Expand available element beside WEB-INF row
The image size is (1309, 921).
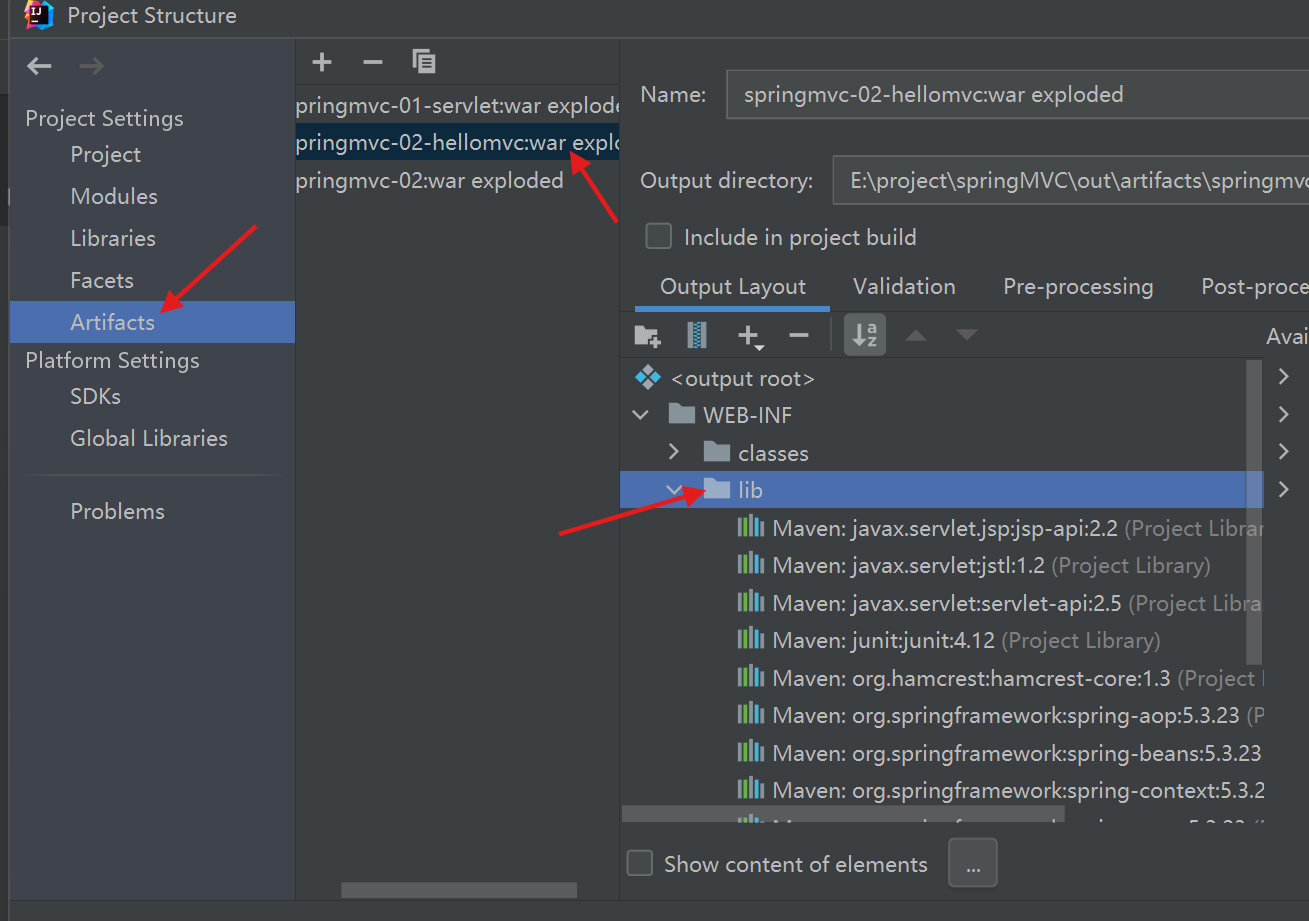pos(1283,414)
